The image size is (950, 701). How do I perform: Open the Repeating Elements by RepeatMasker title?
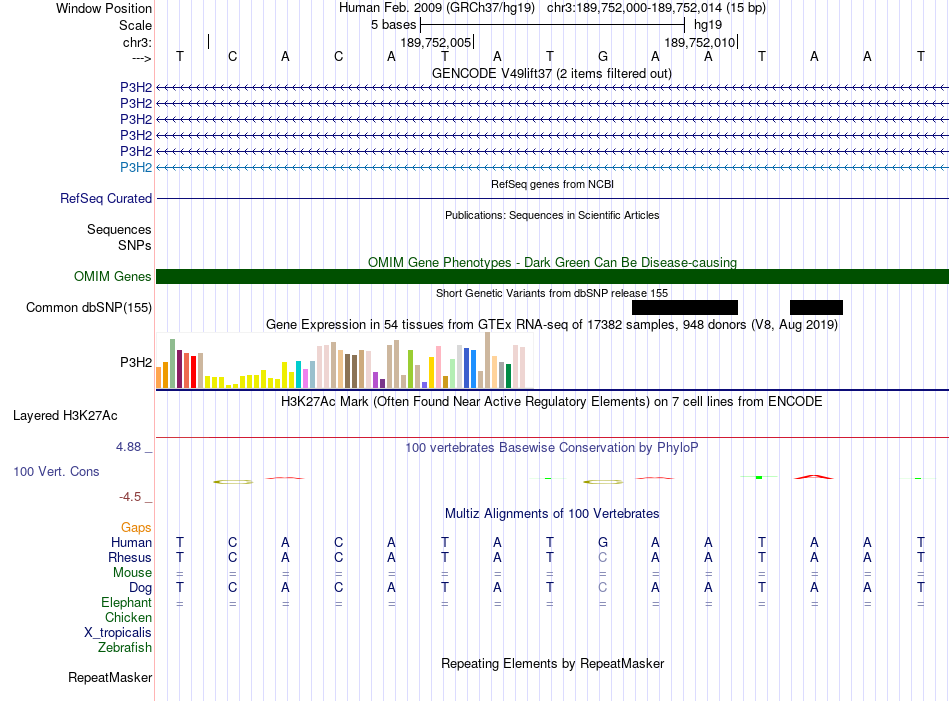tap(553, 663)
